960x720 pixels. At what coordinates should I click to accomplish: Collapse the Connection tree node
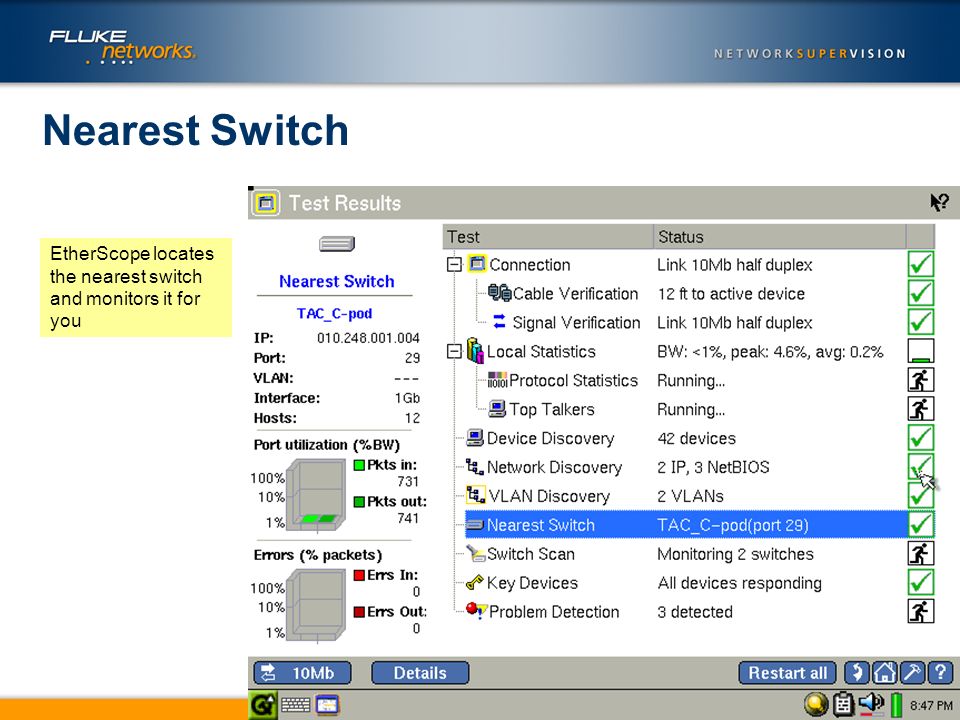point(454,264)
